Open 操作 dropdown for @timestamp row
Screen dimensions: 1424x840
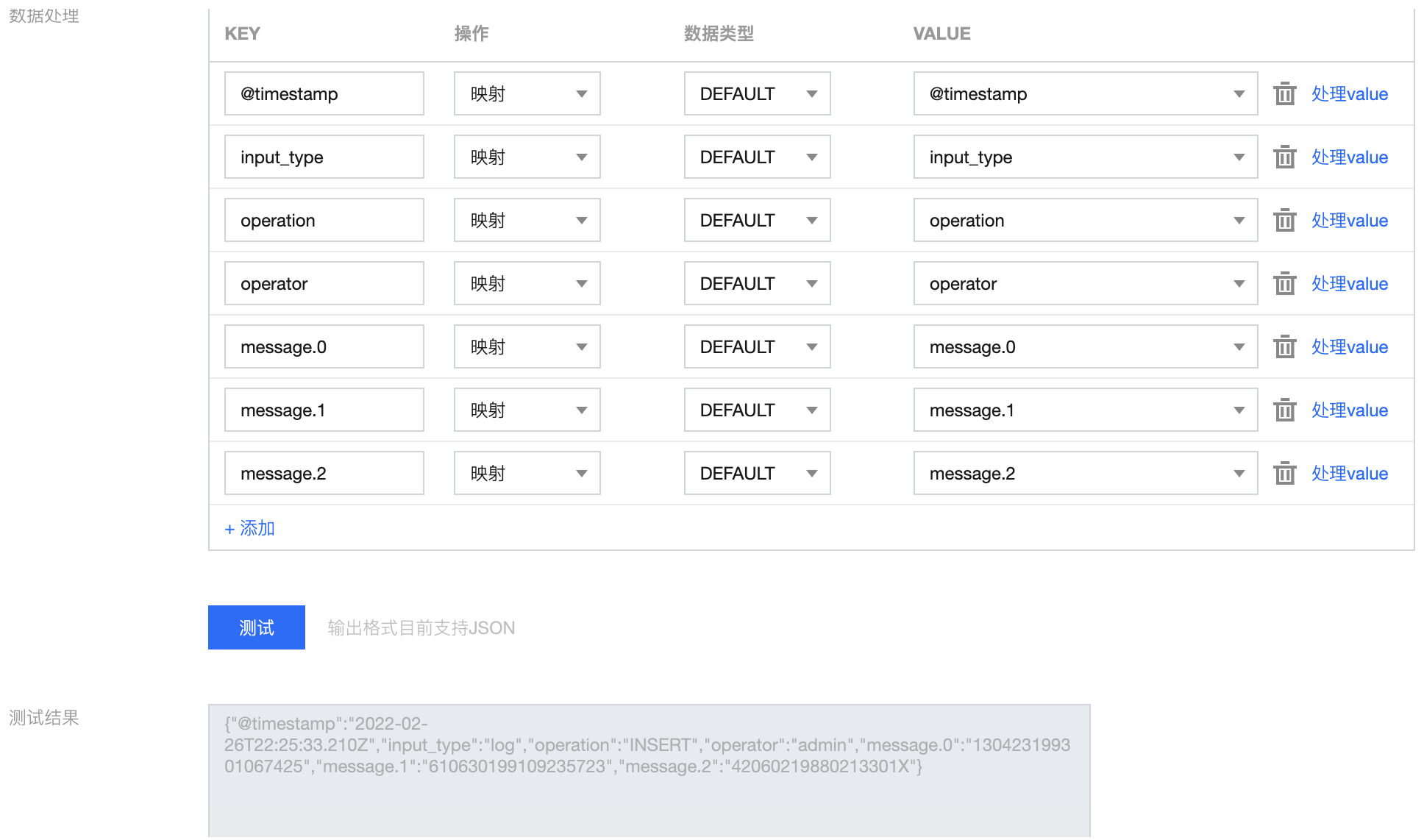pyautogui.click(x=527, y=94)
